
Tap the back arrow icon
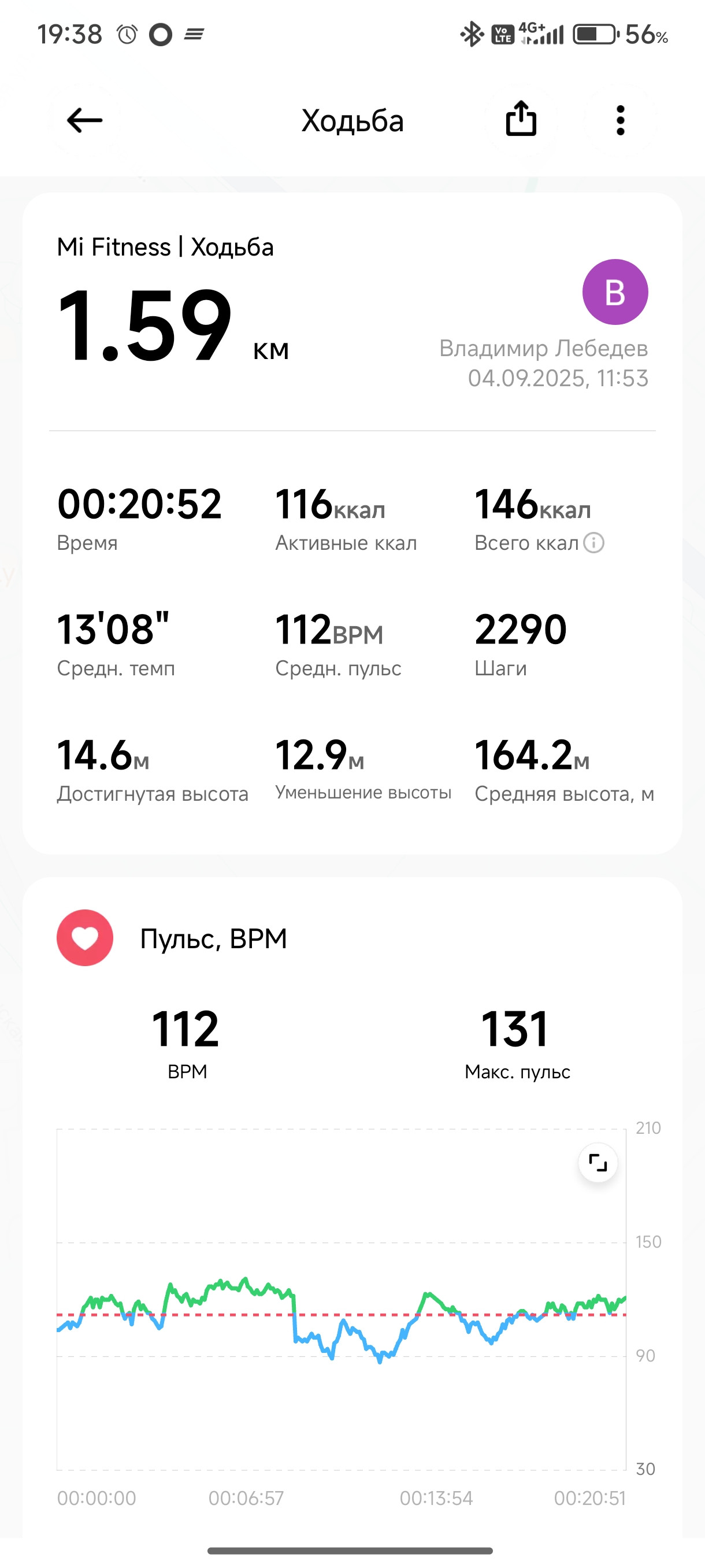coord(84,120)
